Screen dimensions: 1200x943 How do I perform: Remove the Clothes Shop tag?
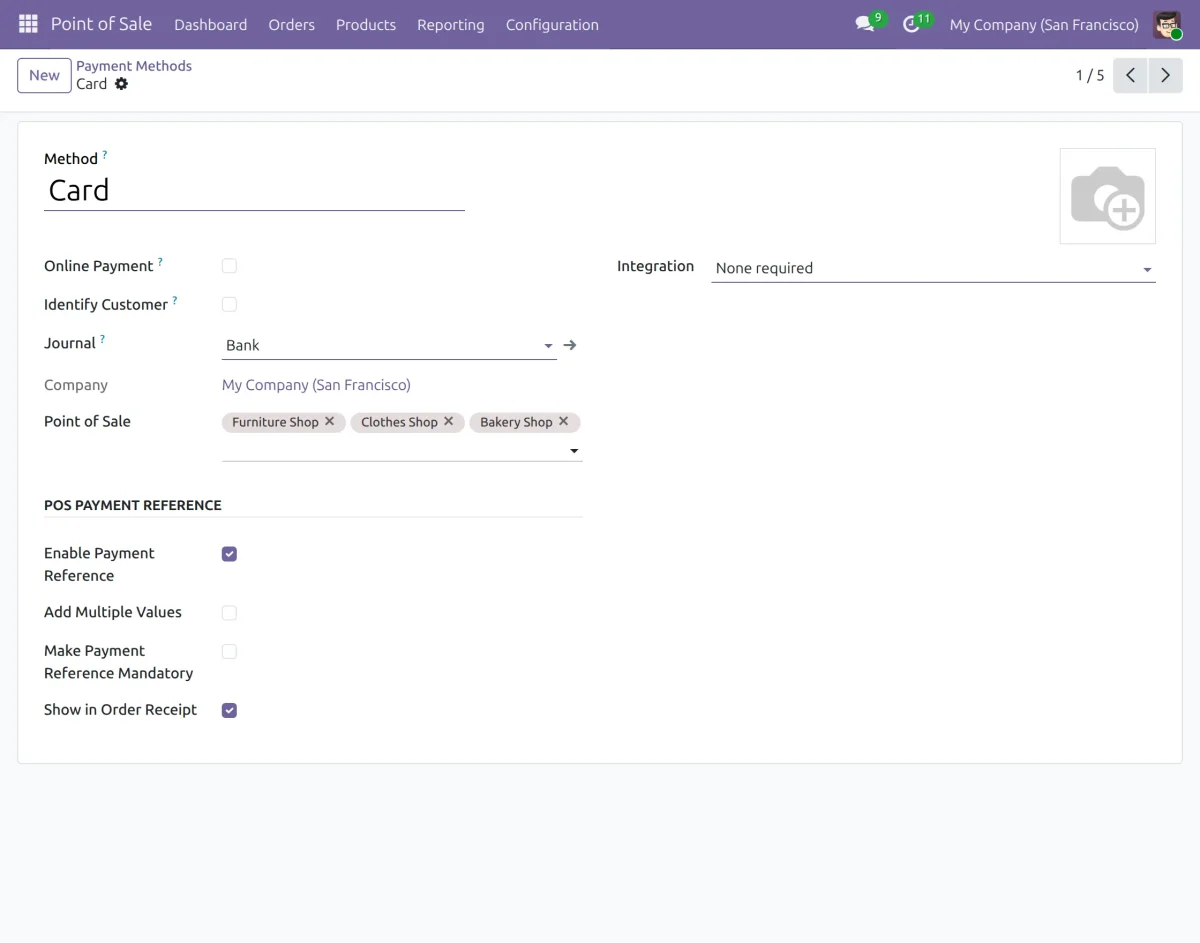pos(449,421)
